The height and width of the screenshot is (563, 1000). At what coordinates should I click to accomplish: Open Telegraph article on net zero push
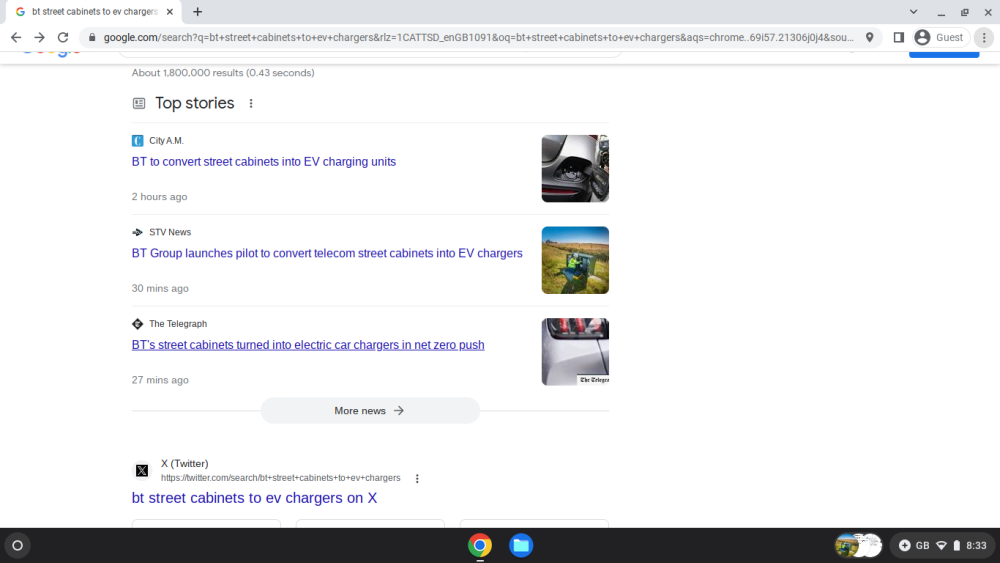308,345
